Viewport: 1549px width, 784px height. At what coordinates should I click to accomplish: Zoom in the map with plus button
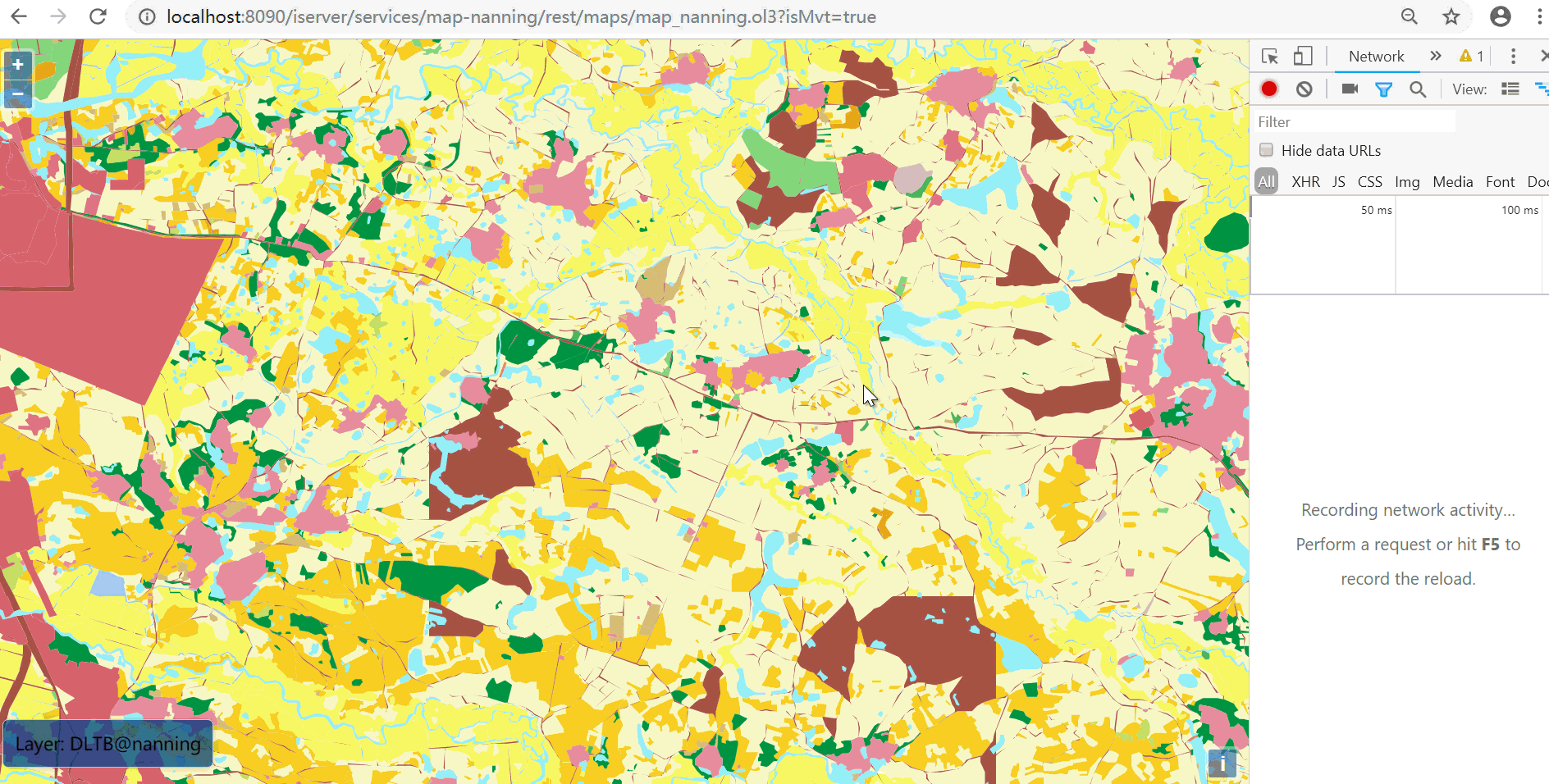tap(17, 65)
